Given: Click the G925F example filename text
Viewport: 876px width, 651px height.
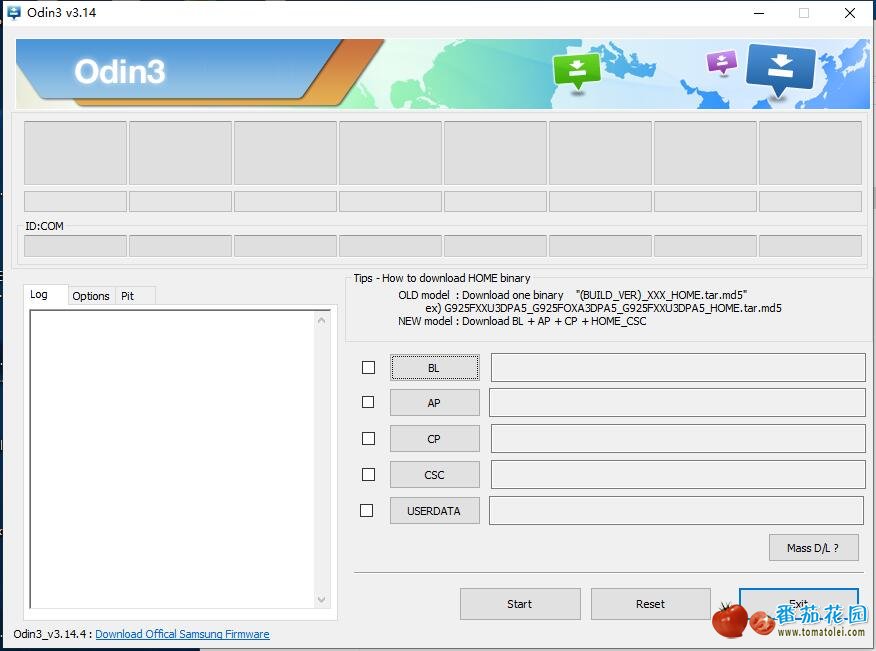Looking at the screenshot, I should click(613, 308).
